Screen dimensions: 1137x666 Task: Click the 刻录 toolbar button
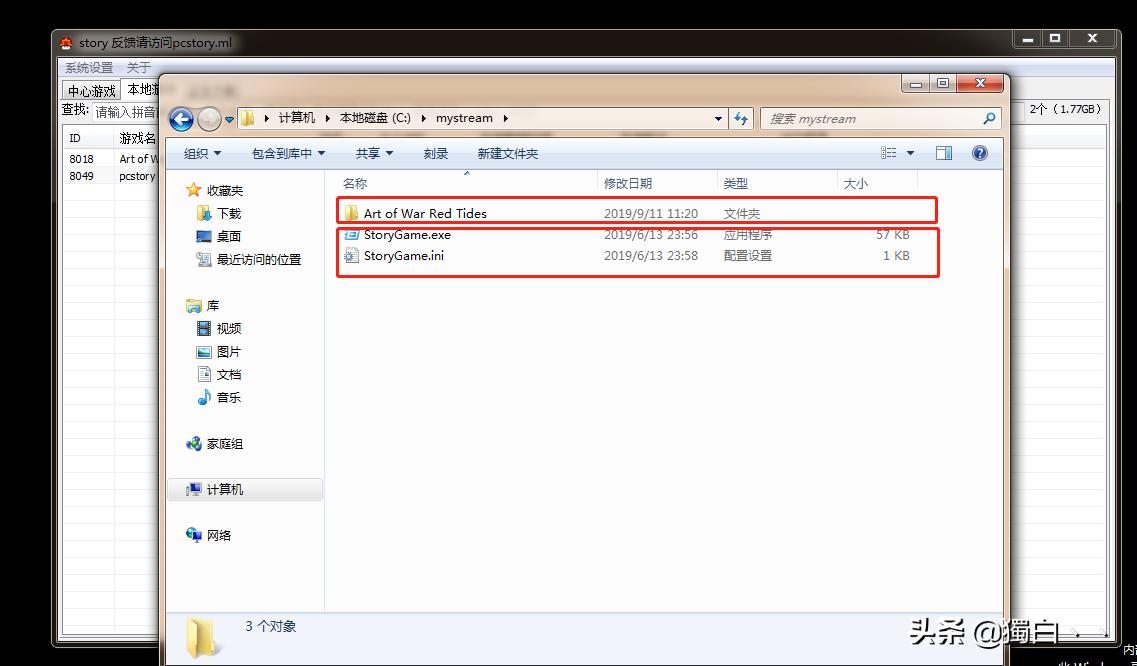pyautogui.click(x=435, y=152)
